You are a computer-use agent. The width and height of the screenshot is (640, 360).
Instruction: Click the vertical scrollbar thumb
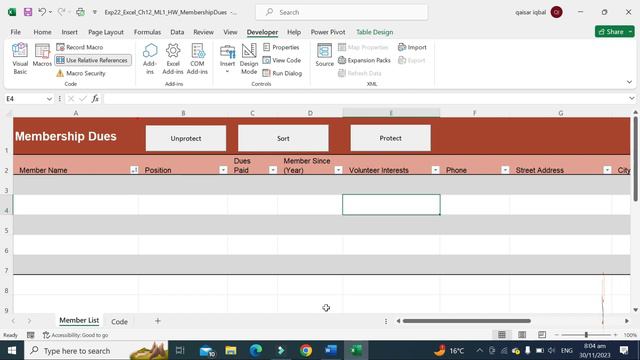(636, 158)
